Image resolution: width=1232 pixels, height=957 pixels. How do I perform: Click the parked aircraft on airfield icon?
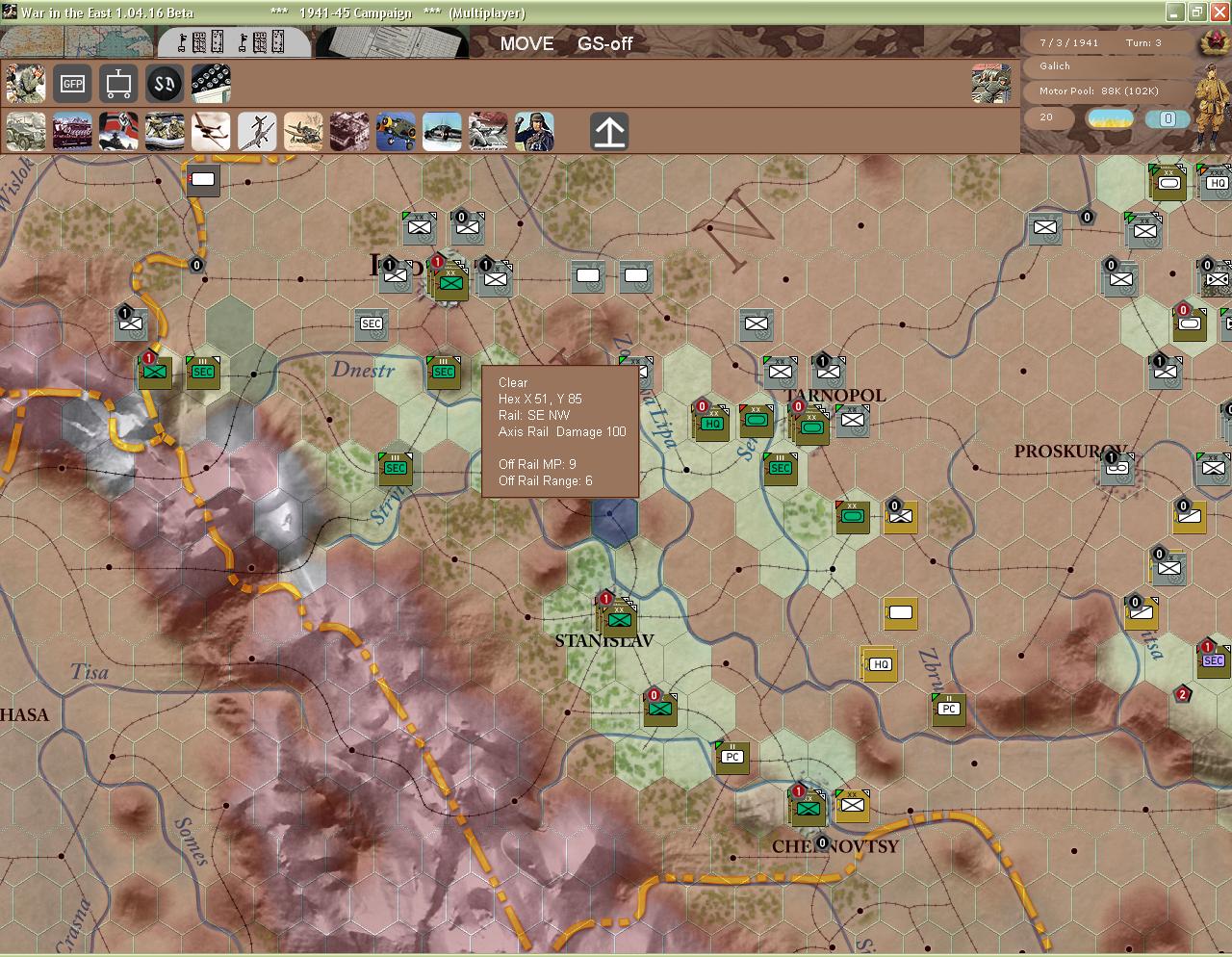442,131
